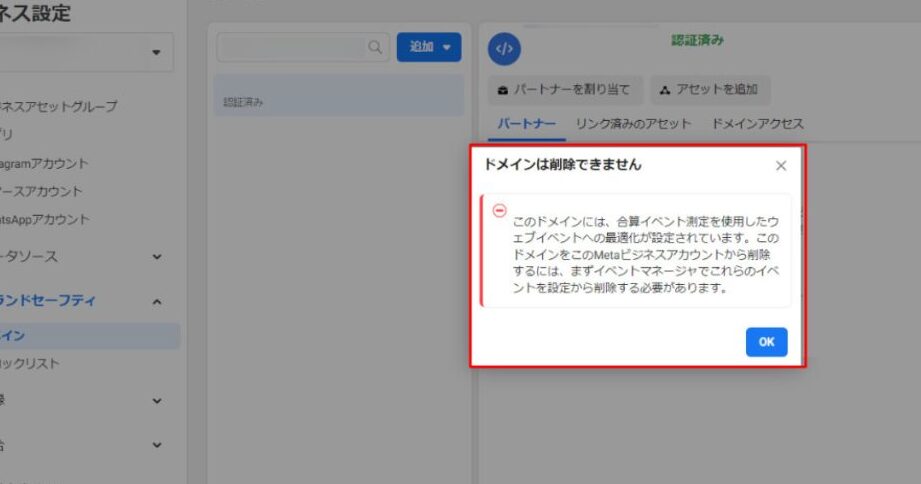Click the red error icon in the dialog
The image size is (921, 484).
point(499,210)
